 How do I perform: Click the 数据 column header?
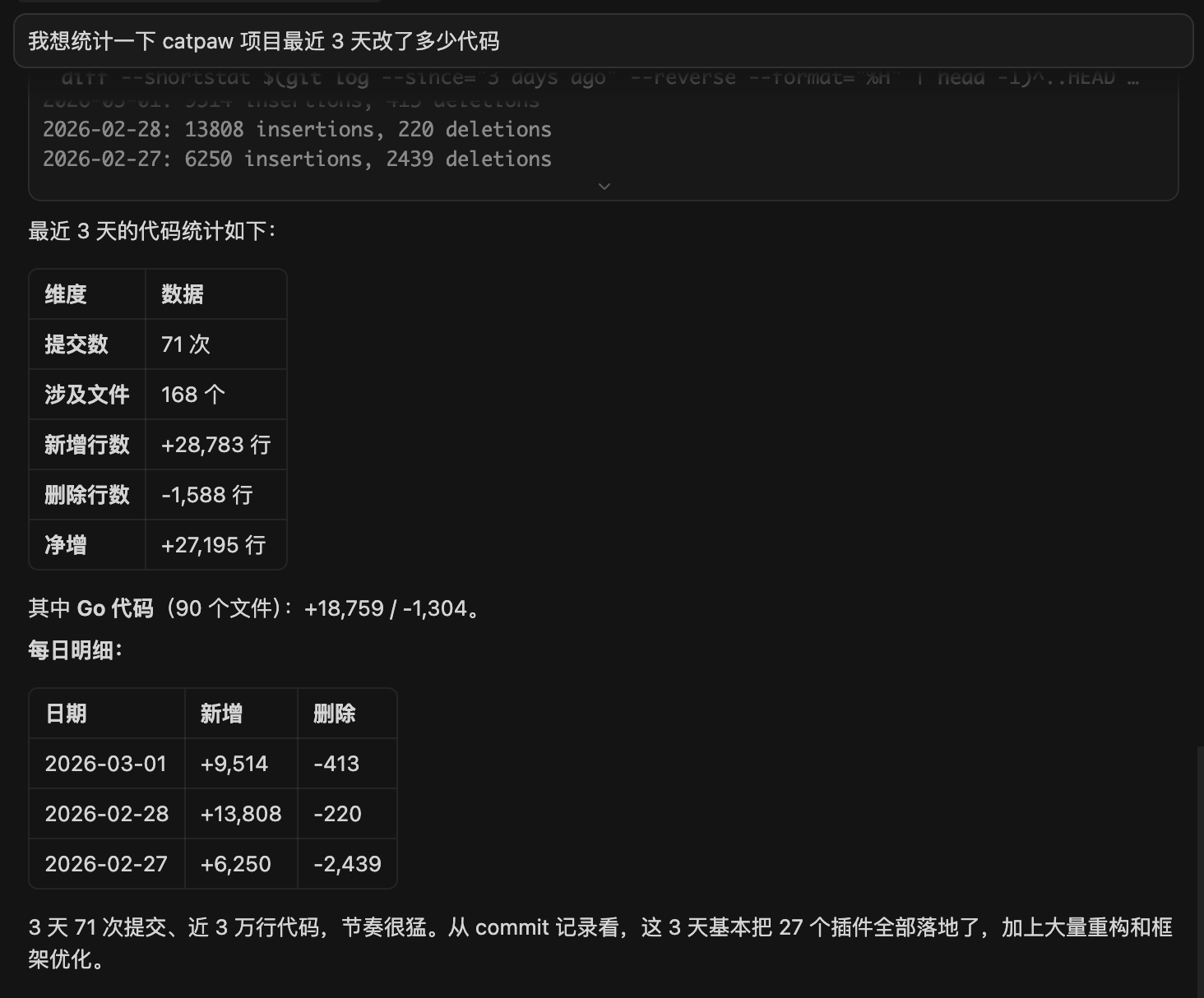pos(182,294)
